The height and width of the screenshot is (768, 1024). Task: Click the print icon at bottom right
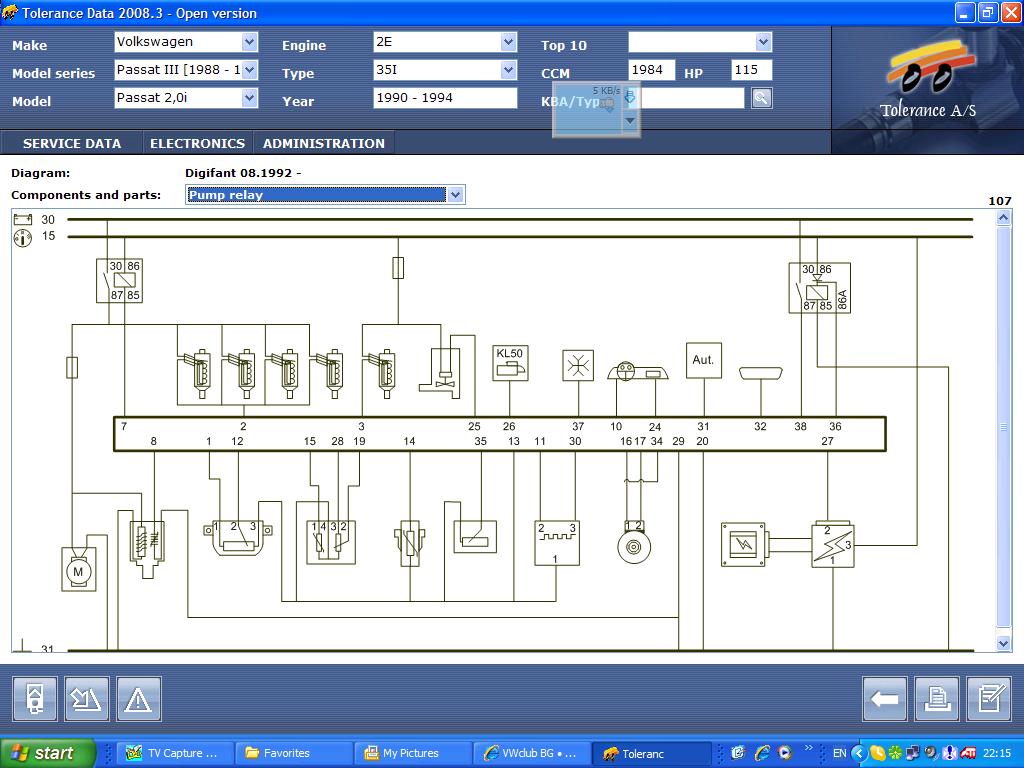click(x=937, y=699)
